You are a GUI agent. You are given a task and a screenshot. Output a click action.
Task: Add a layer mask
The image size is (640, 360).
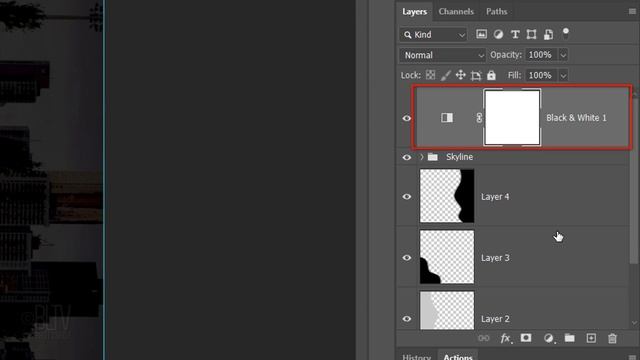tap(526, 338)
